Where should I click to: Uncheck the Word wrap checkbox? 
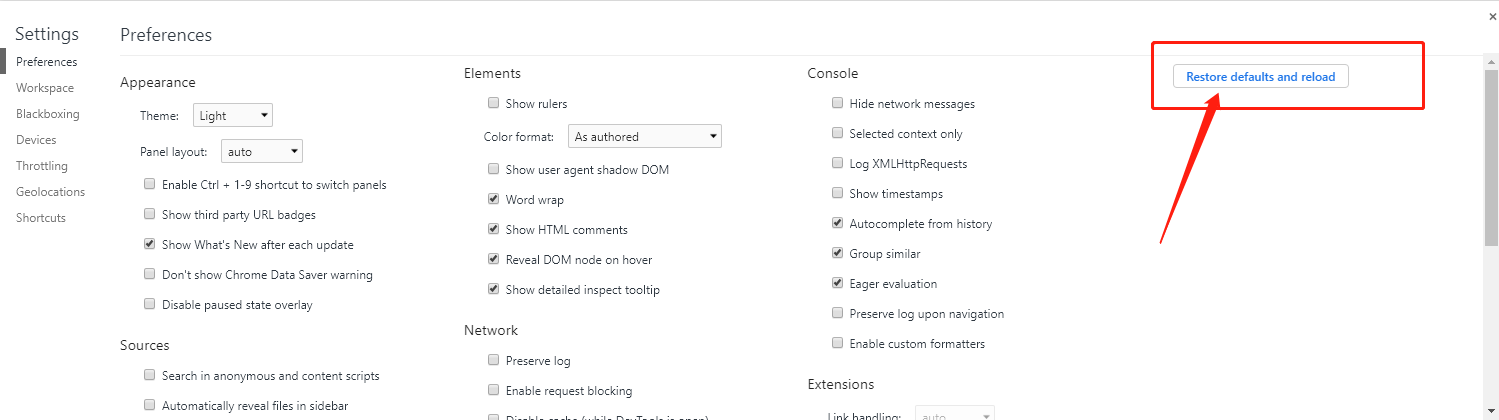(x=494, y=199)
